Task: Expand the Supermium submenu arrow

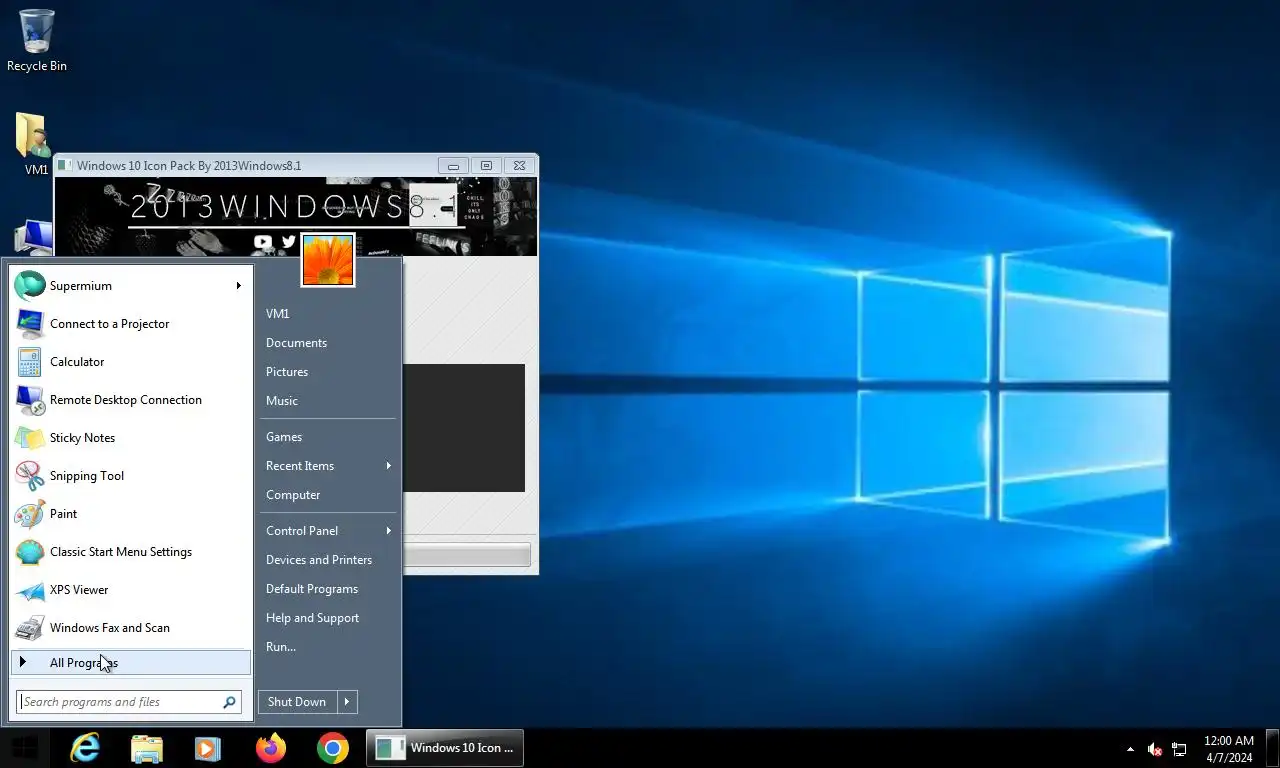Action: pos(238,286)
